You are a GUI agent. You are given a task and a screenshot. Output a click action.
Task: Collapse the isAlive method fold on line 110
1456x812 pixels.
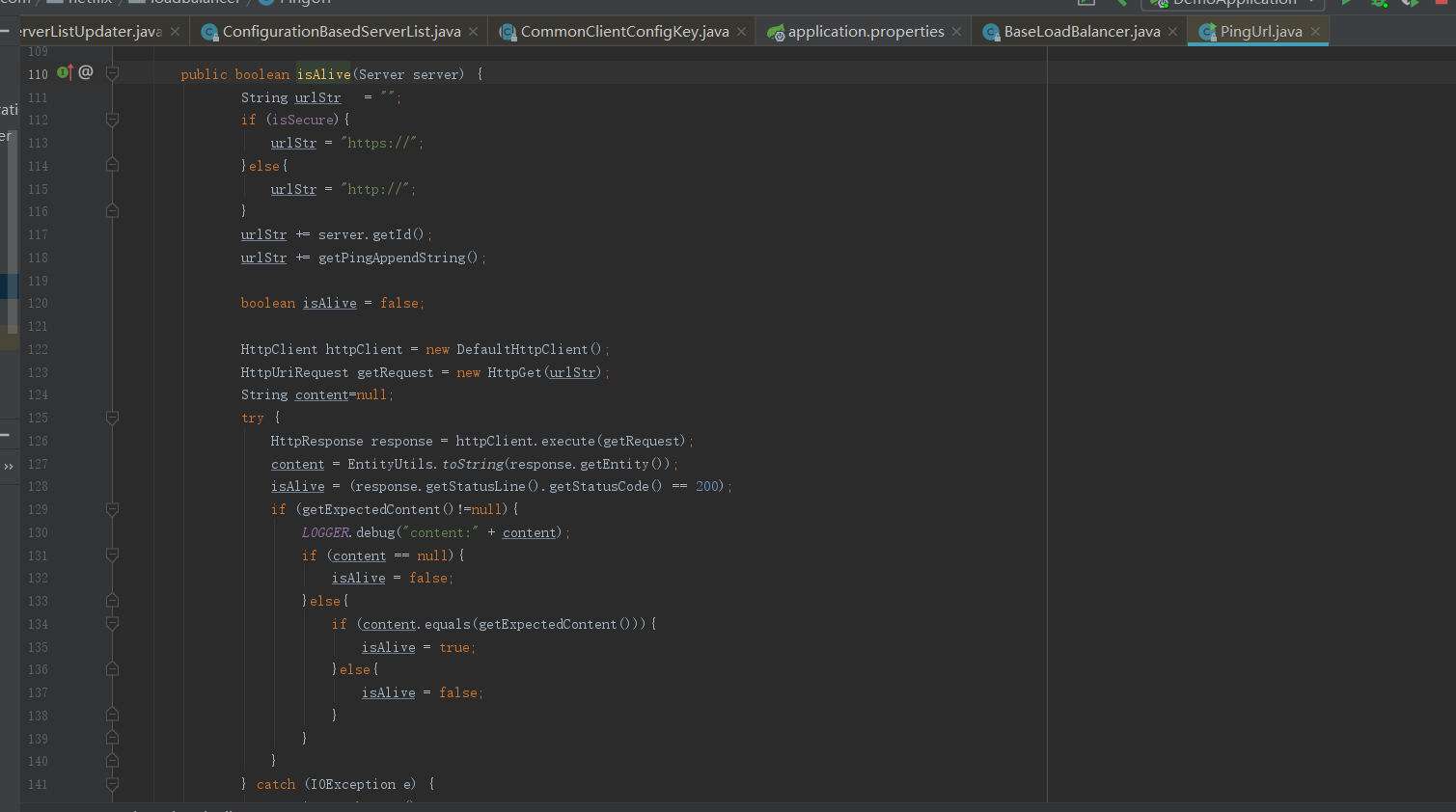[112, 73]
